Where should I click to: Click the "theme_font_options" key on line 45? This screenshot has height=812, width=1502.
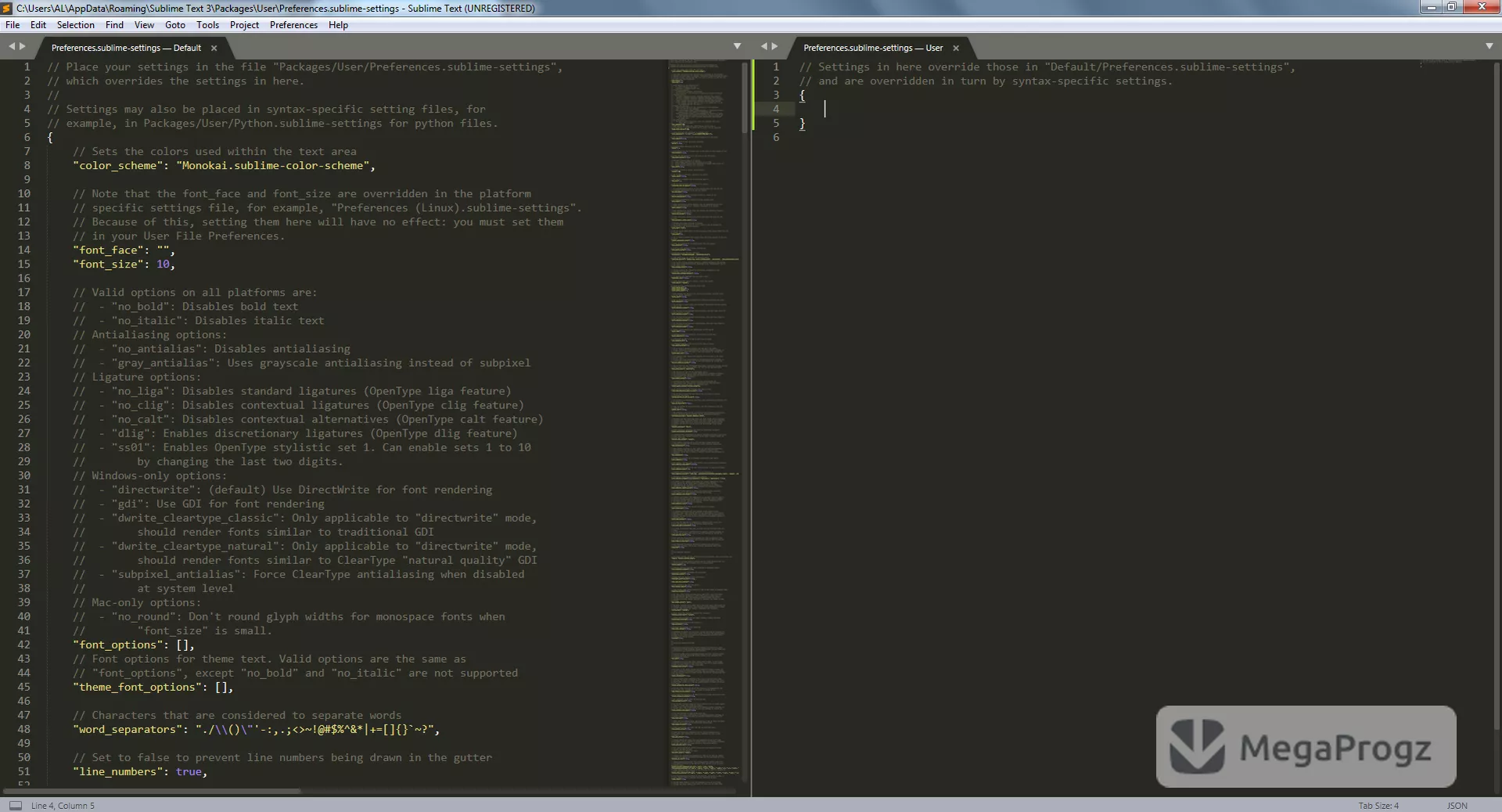tap(138, 687)
